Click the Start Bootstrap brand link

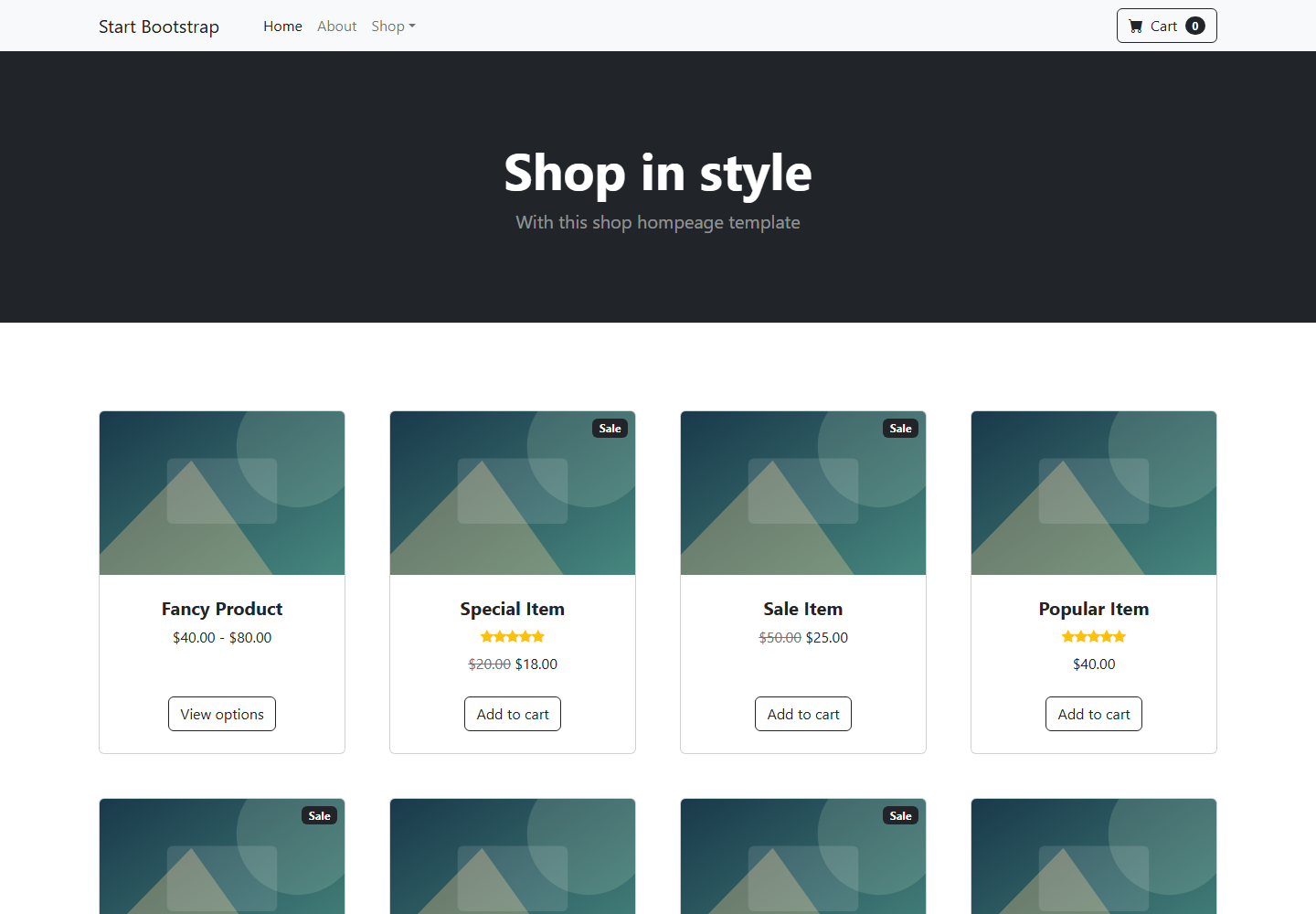point(159,27)
